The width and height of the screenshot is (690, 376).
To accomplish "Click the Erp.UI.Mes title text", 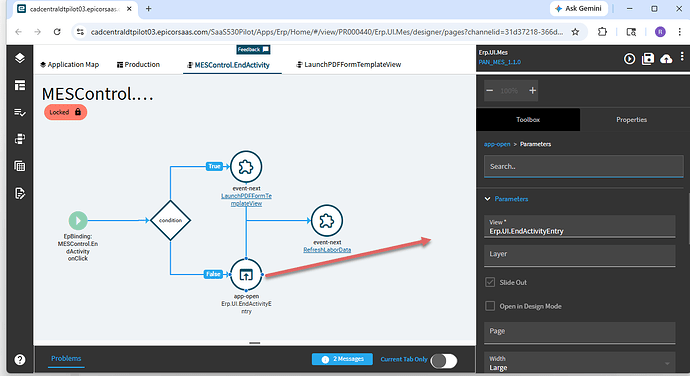I will (493, 52).
